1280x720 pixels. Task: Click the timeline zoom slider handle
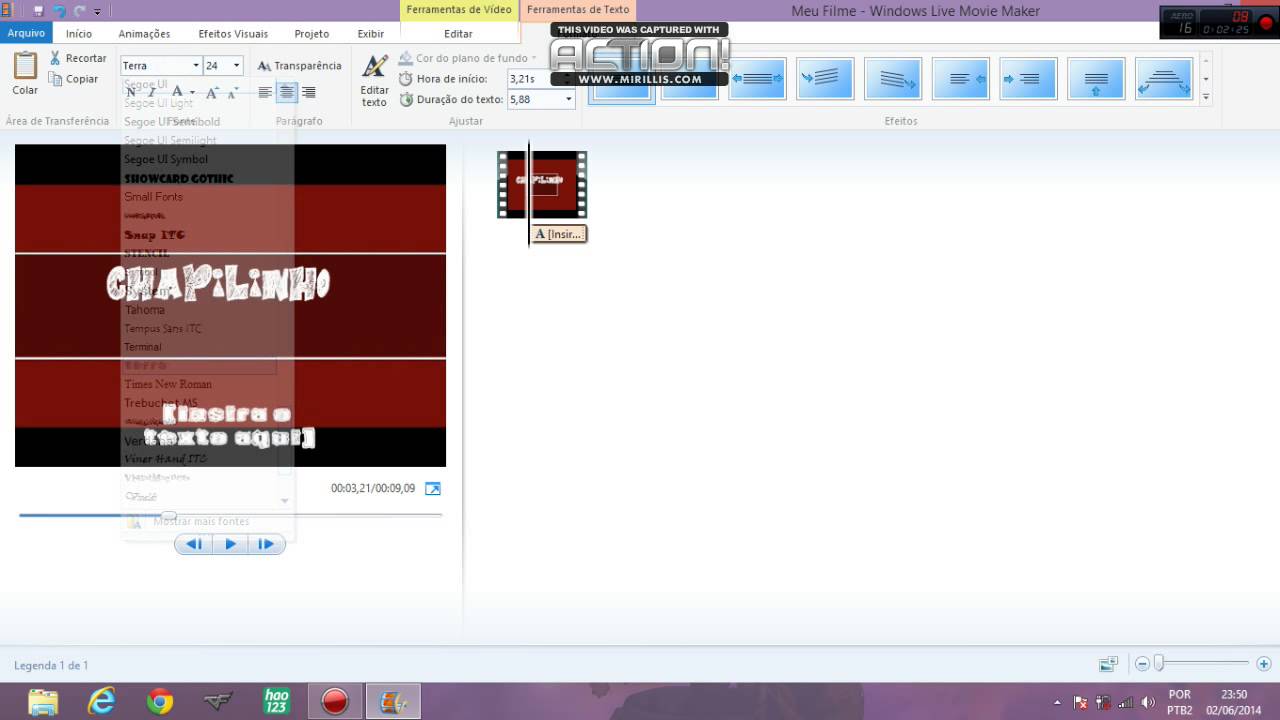[x=1159, y=663]
